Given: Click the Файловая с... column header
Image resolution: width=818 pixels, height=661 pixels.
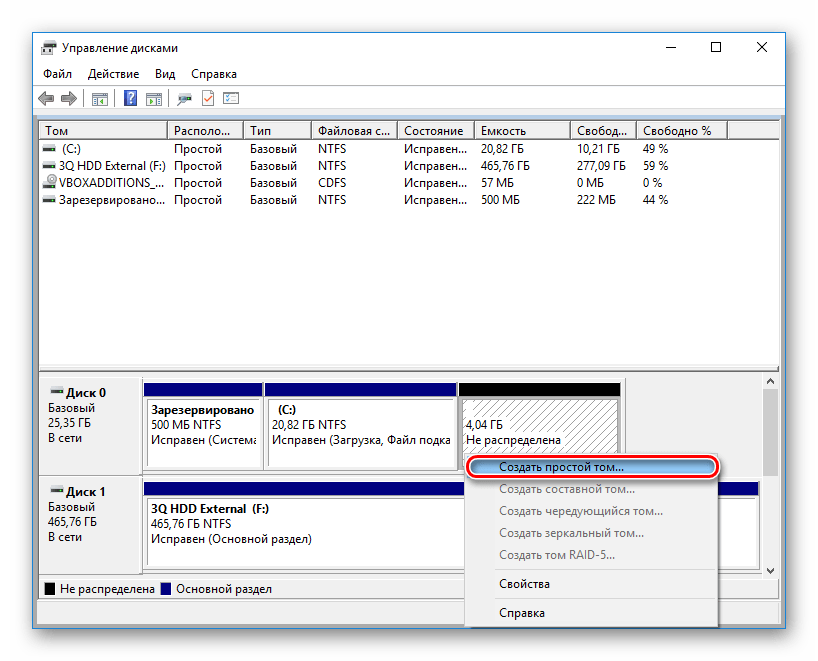Looking at the screenshot, I should pos(353,131).
